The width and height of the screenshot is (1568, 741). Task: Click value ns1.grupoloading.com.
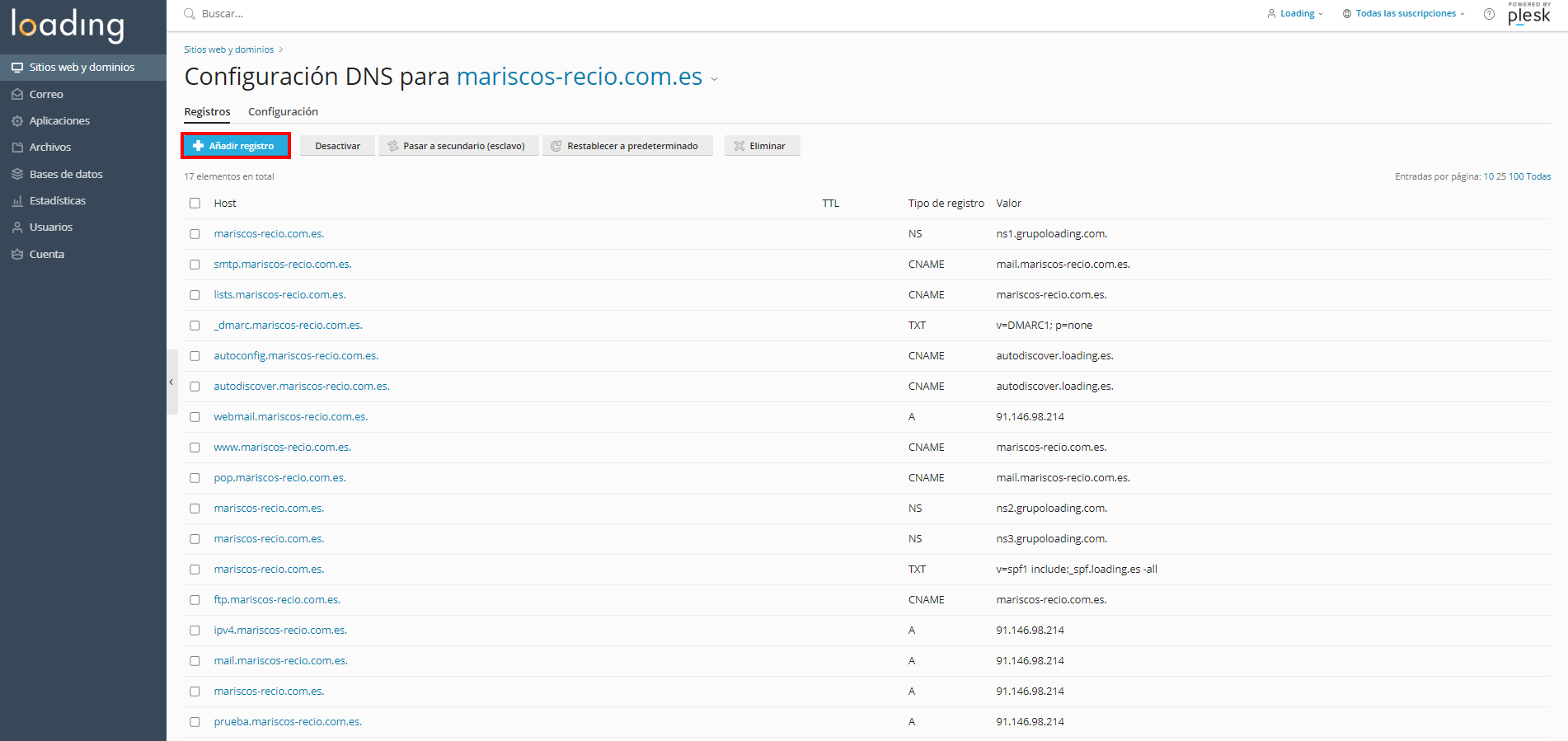point(1052,234)
